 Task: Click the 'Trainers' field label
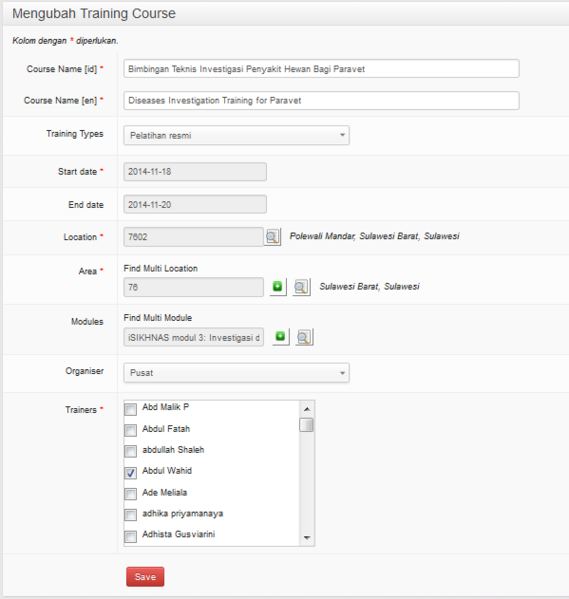(81, 410)
